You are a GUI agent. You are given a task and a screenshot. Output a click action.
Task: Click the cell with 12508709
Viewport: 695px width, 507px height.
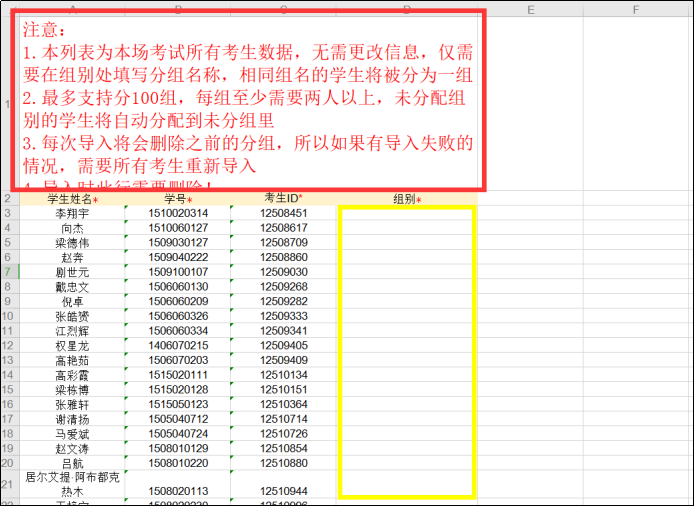tap(284, 242)
